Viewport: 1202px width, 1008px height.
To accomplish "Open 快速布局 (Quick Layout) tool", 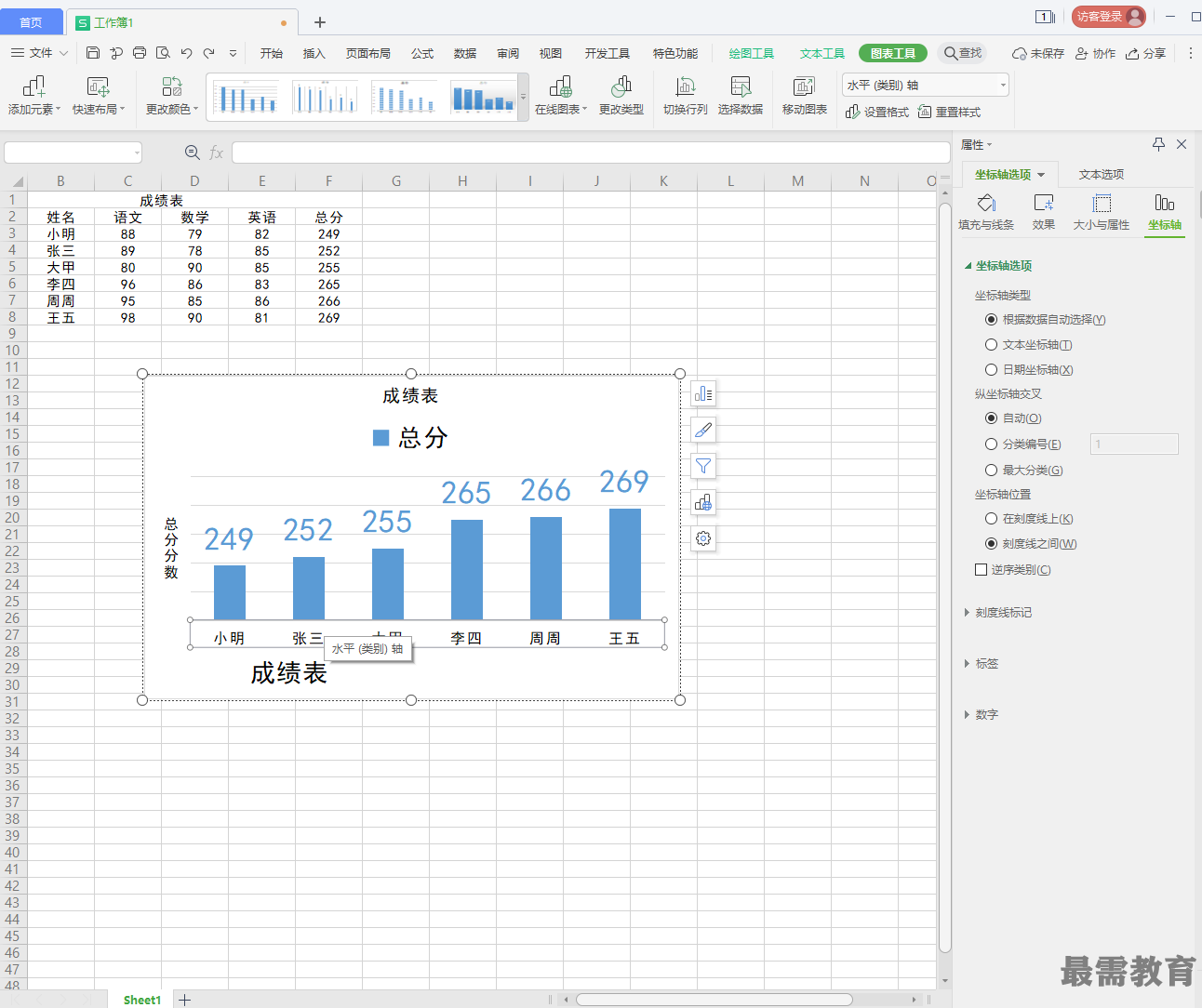I will click(x=99, y=96).
